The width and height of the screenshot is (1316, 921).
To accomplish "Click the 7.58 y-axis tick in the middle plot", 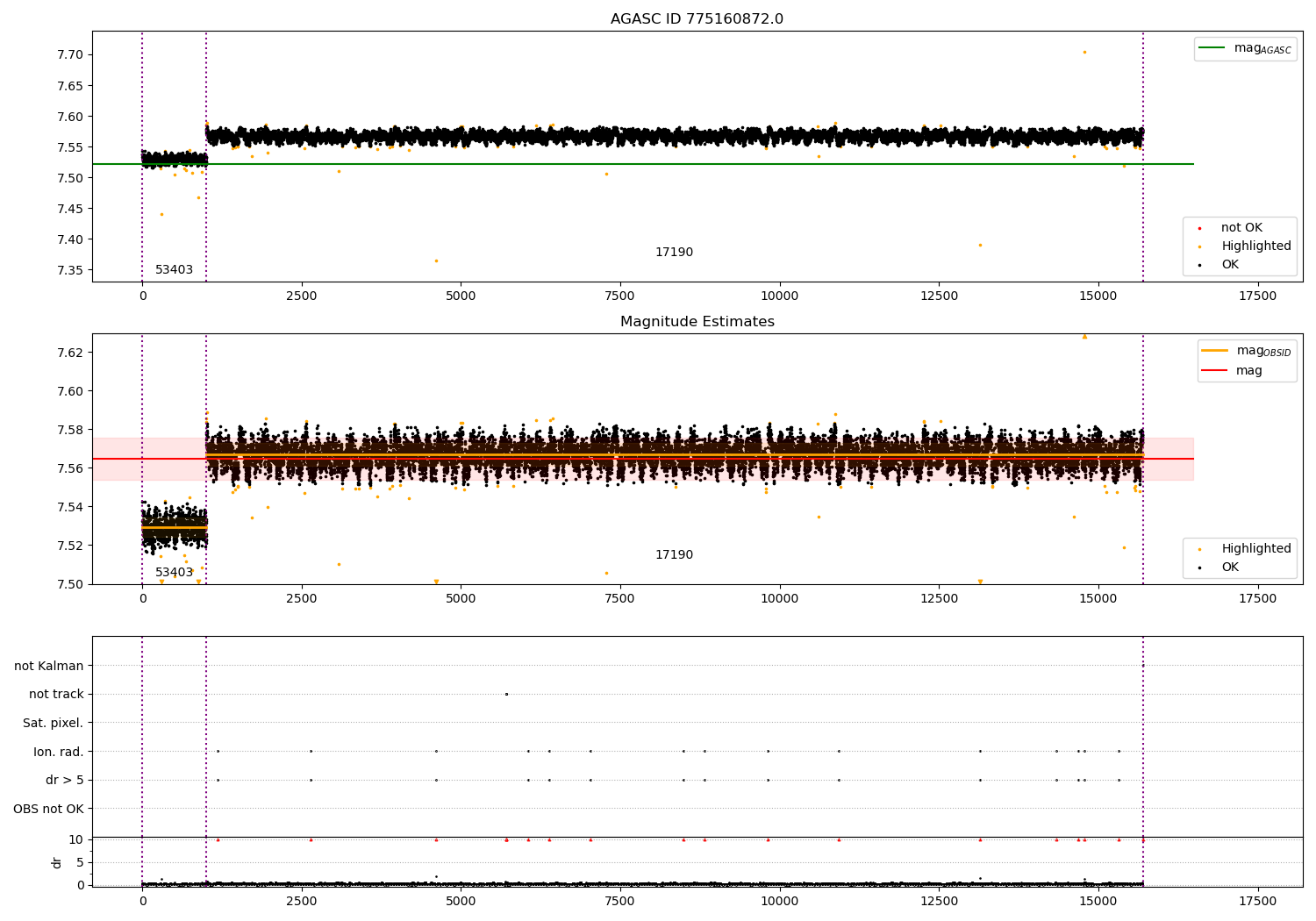I will tap(70, 430).
